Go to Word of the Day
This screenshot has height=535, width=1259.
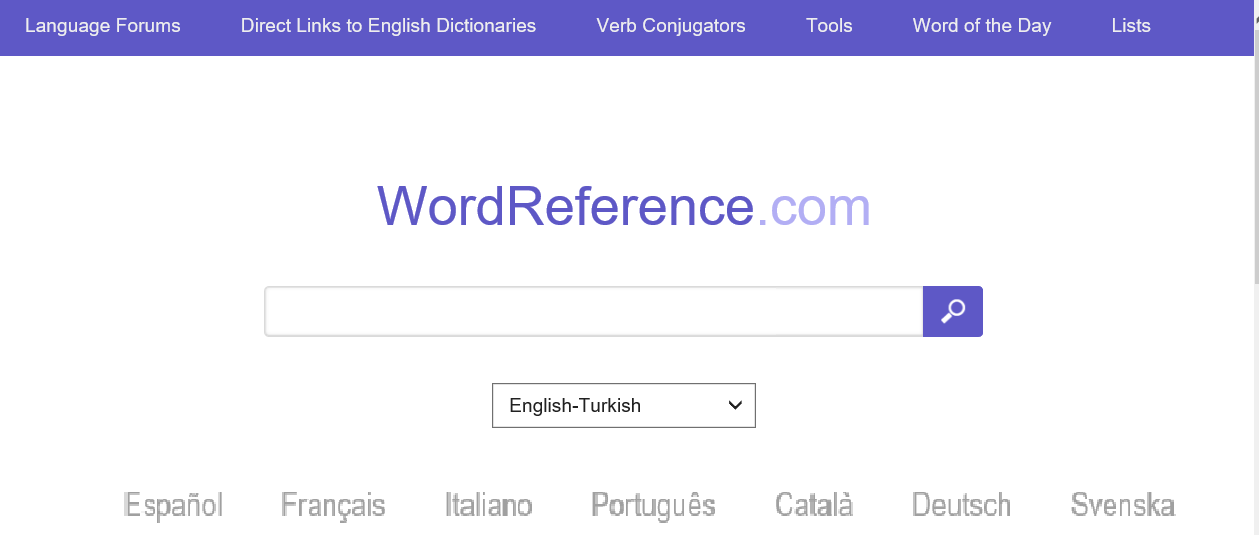[981, 26]
